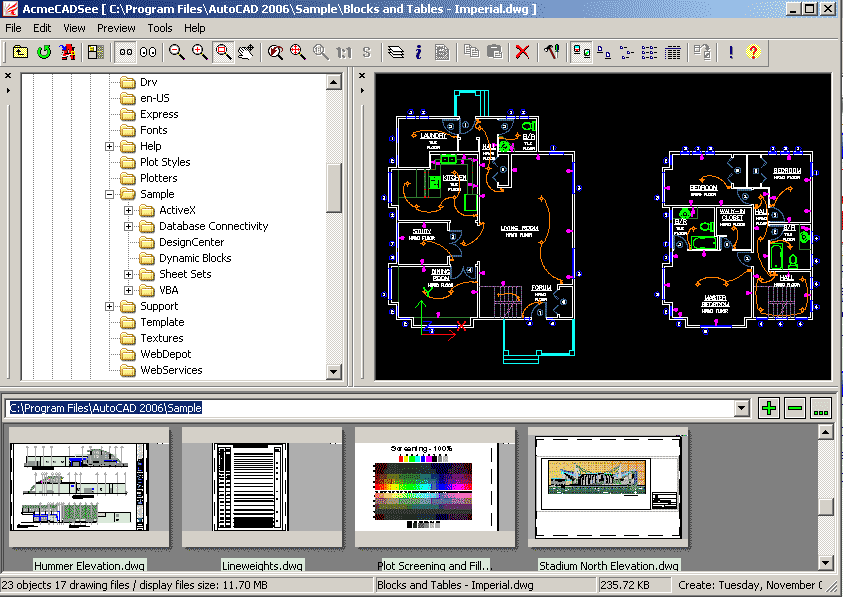Expand the Sheet Sets folder node
The width and height of the screenshot is (843, 597).
coord(128,274)
